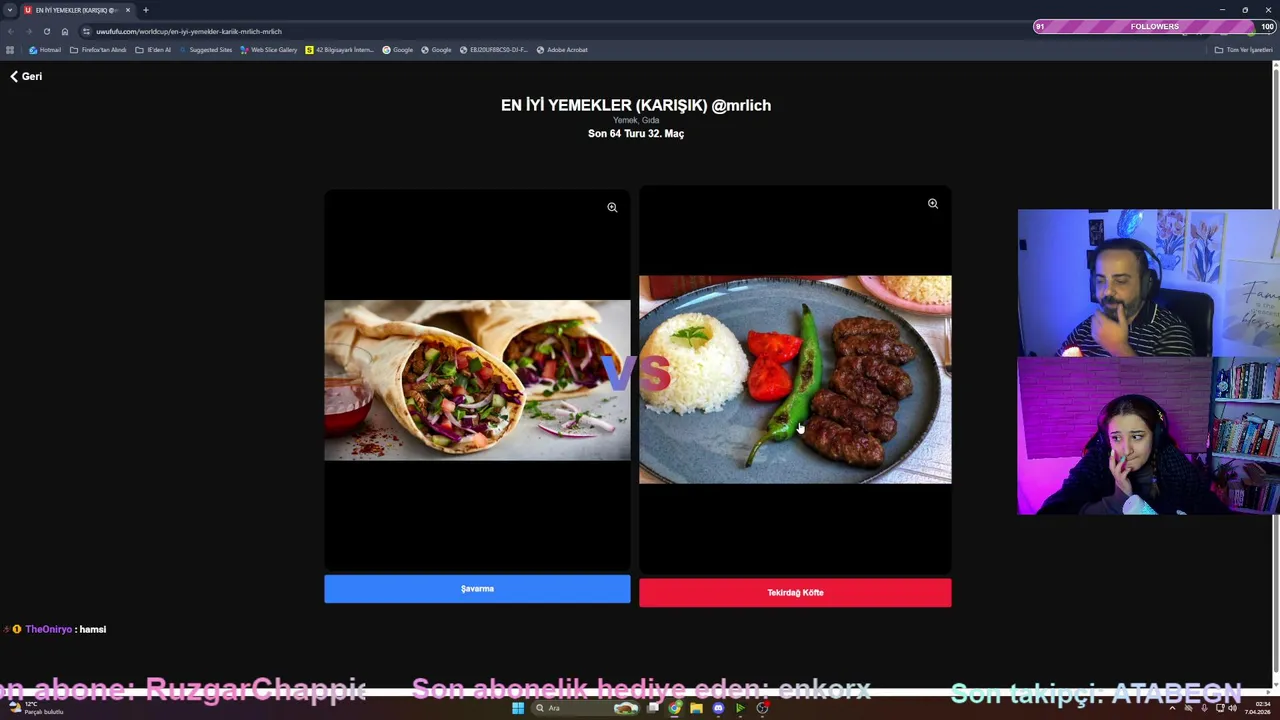
Task: Open the Suggested Sites bookmark
Action: tap(205, 50)
